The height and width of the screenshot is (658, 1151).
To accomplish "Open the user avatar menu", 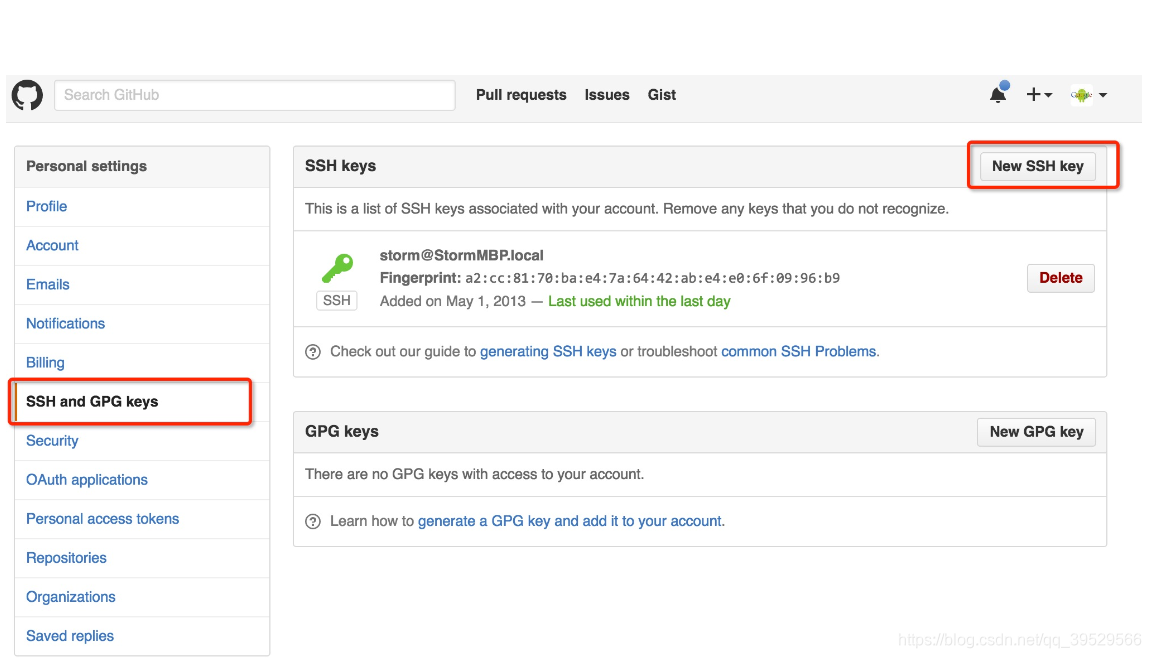I will (1089, 95).
